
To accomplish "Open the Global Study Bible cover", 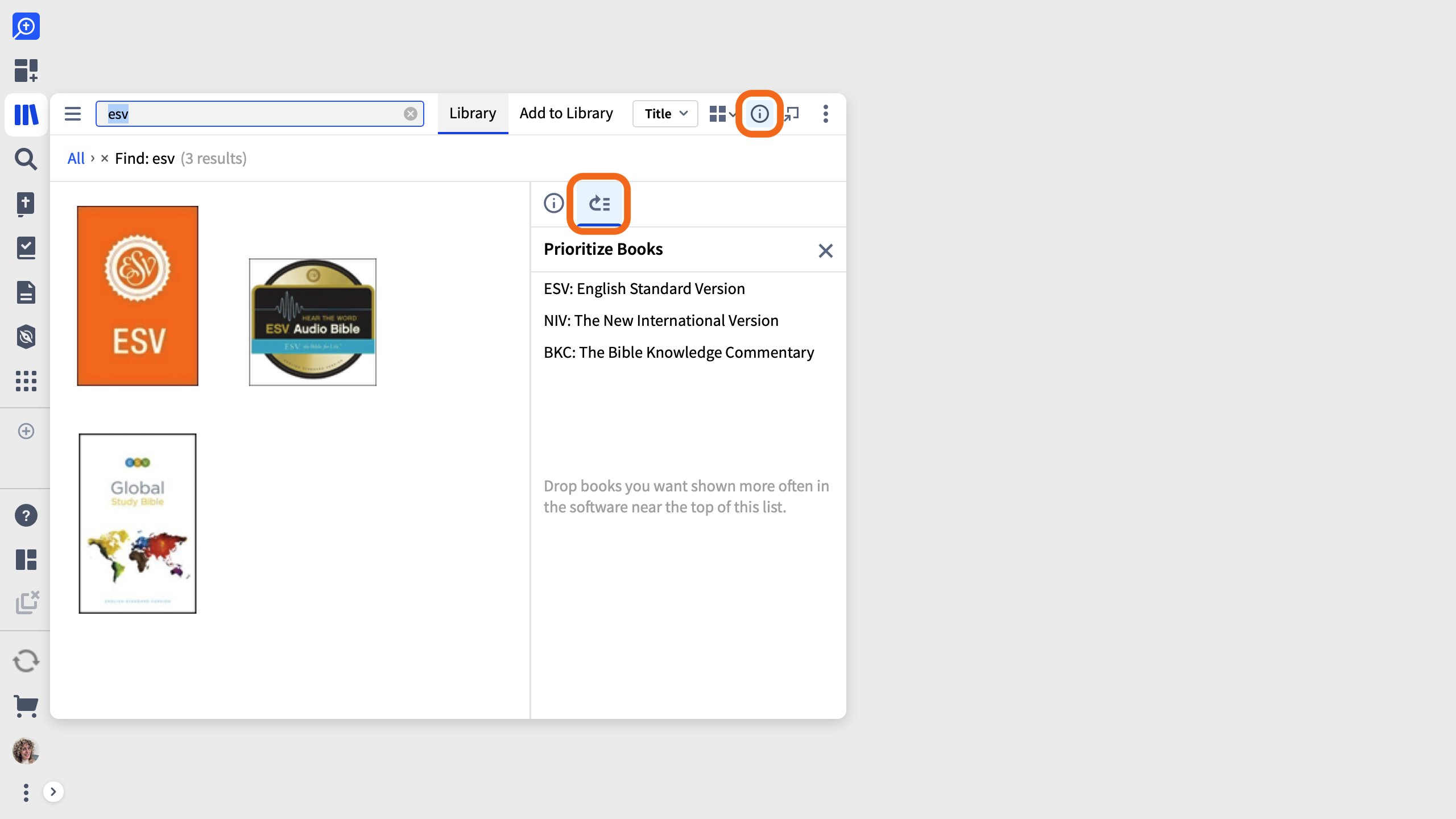I will (138, 523).
